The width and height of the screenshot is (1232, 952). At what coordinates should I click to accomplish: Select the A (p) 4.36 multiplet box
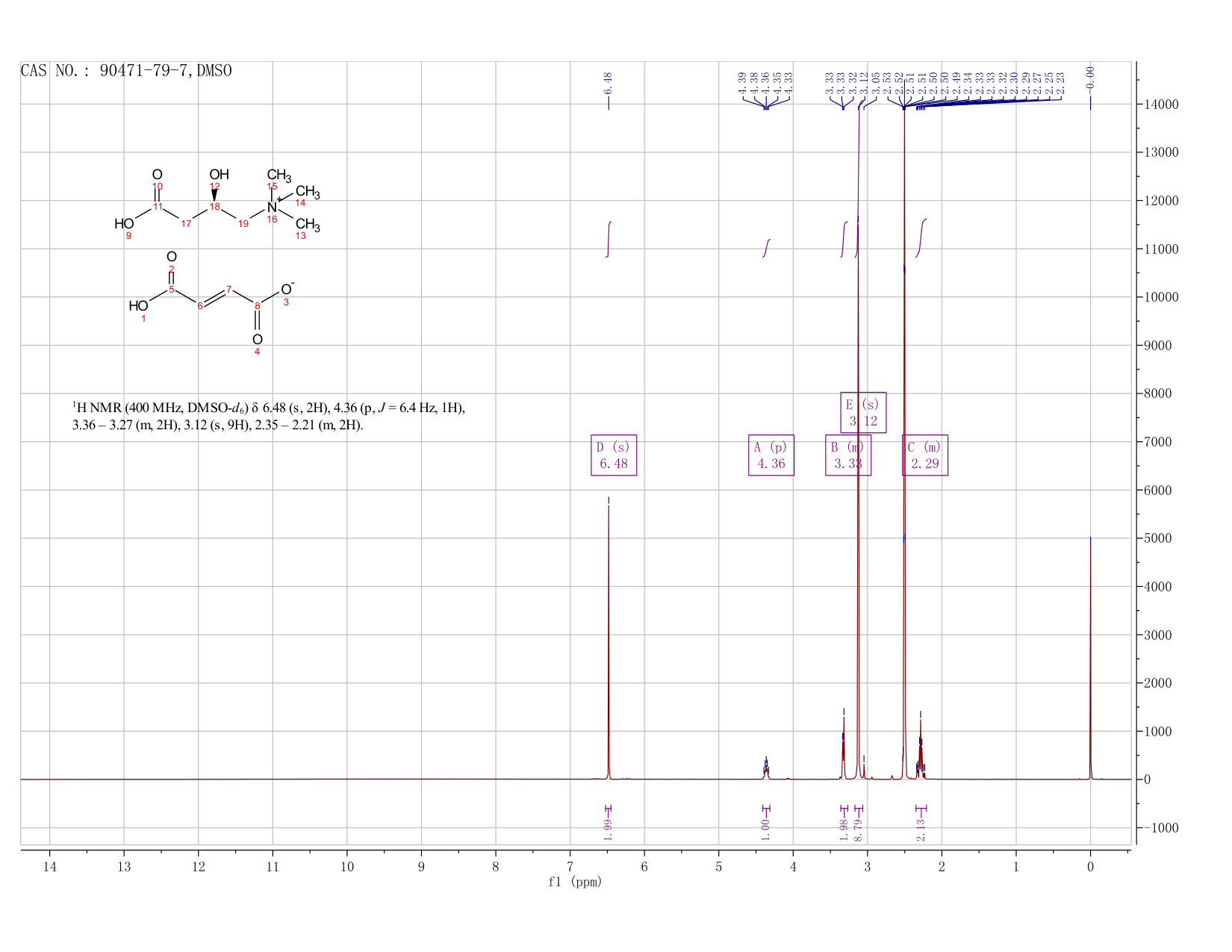771,455
